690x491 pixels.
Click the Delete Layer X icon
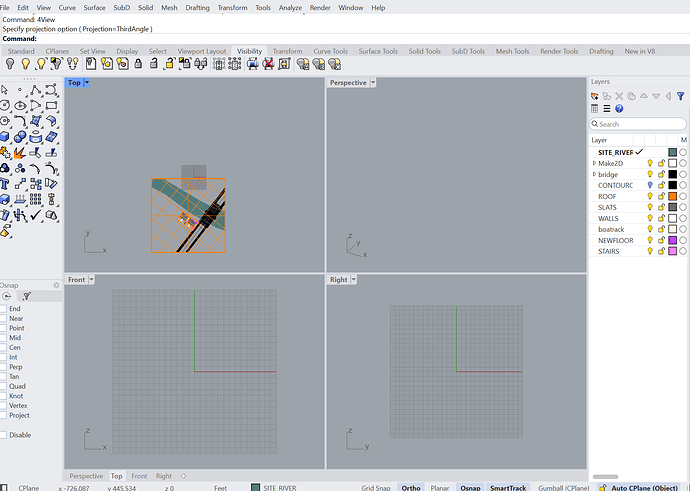coord(619,96)
